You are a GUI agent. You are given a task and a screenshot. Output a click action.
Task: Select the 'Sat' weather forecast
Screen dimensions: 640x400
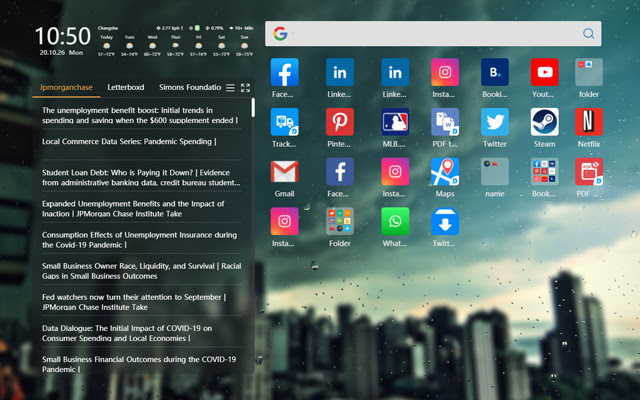pos(221,45)
